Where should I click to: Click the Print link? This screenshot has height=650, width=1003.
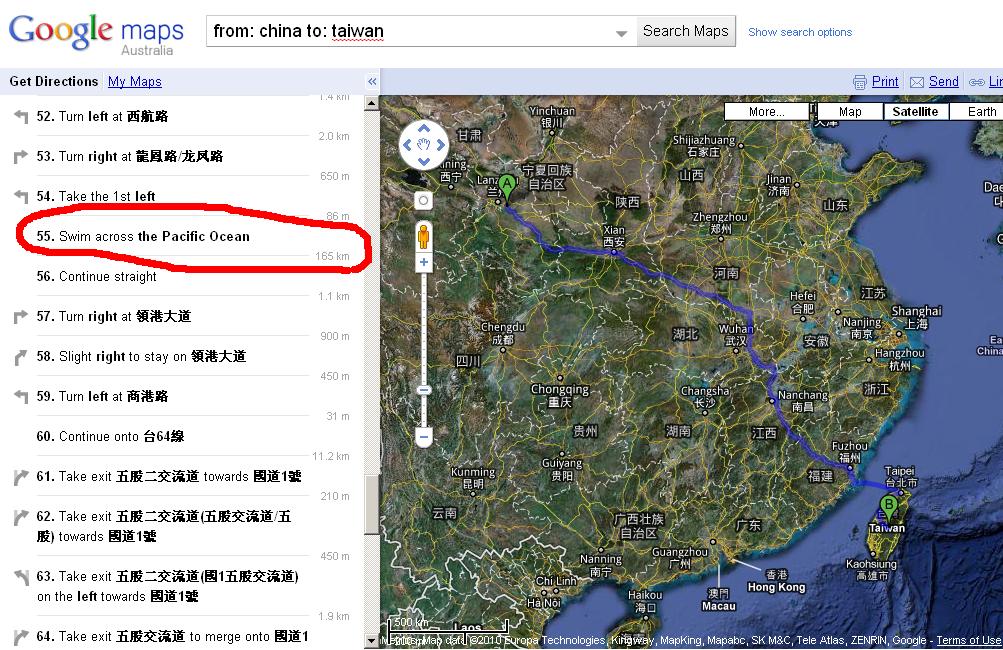[885, 81]
